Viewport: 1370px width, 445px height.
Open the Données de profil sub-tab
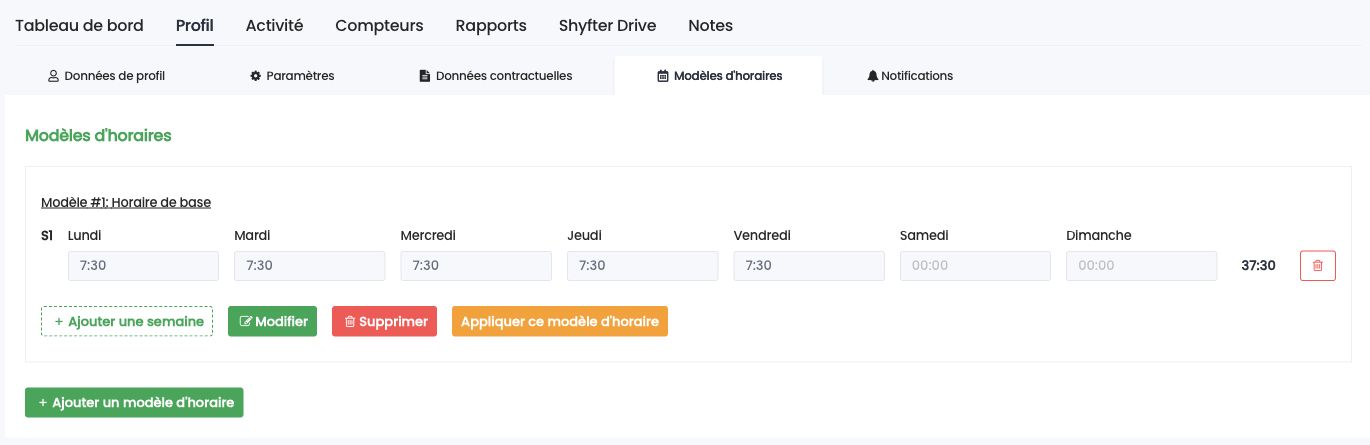pos(107,75)
